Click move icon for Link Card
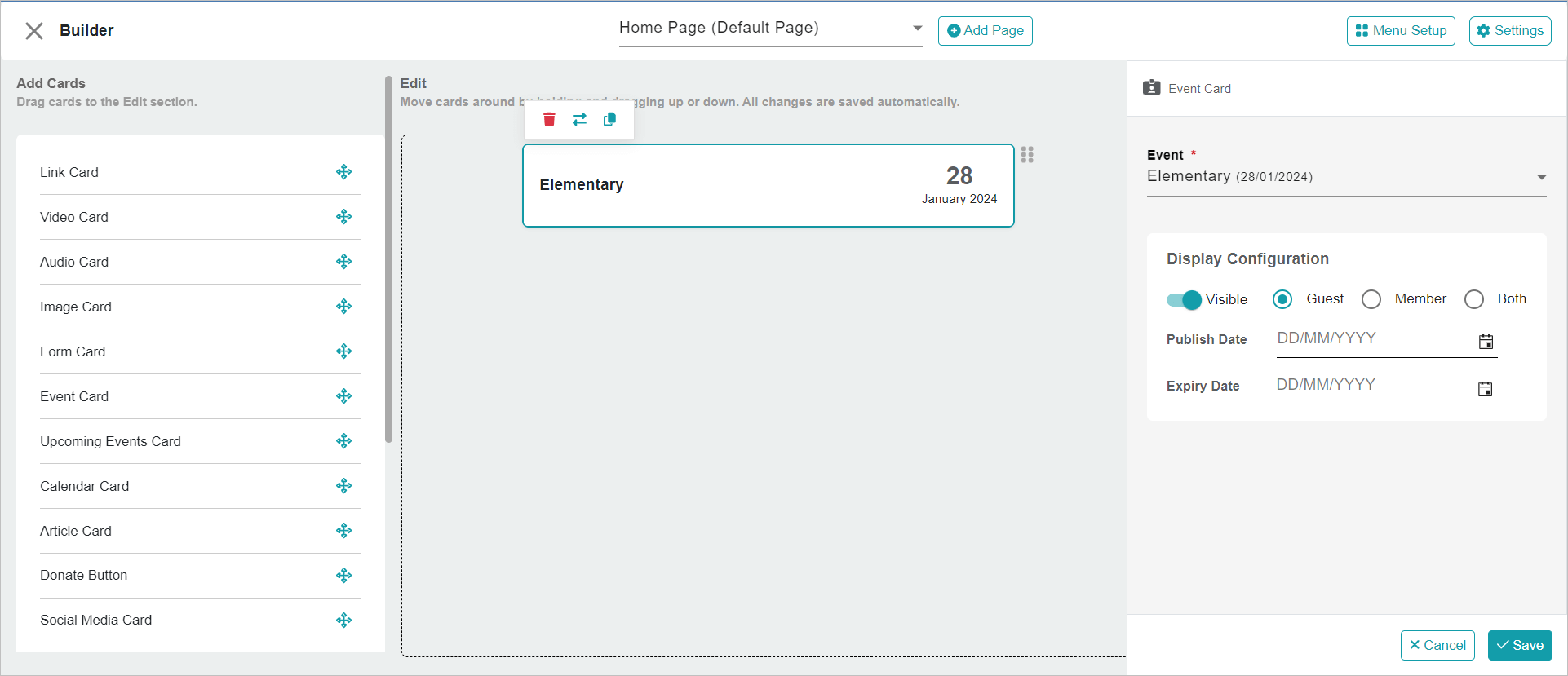Screen dimensions: 1568x676 pyautogui.click(x=344, y=172)
